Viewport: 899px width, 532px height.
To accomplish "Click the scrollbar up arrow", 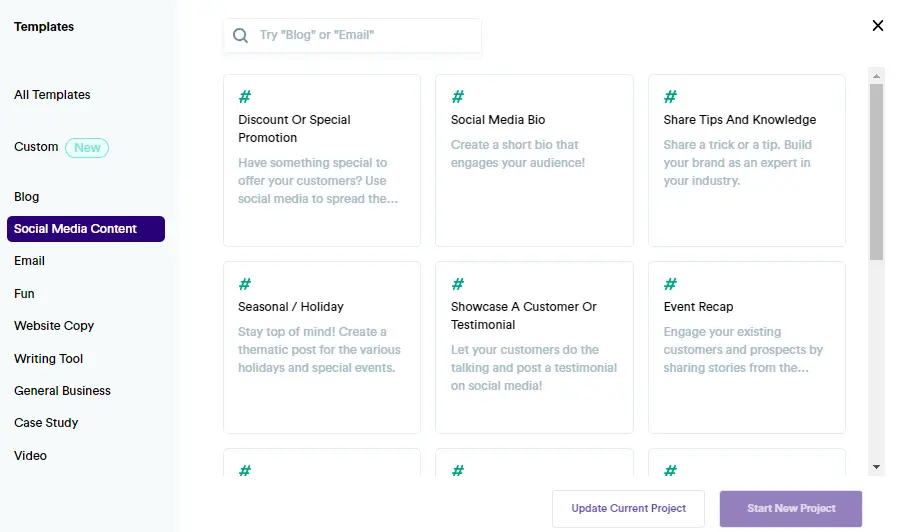I will coord(876,76).
